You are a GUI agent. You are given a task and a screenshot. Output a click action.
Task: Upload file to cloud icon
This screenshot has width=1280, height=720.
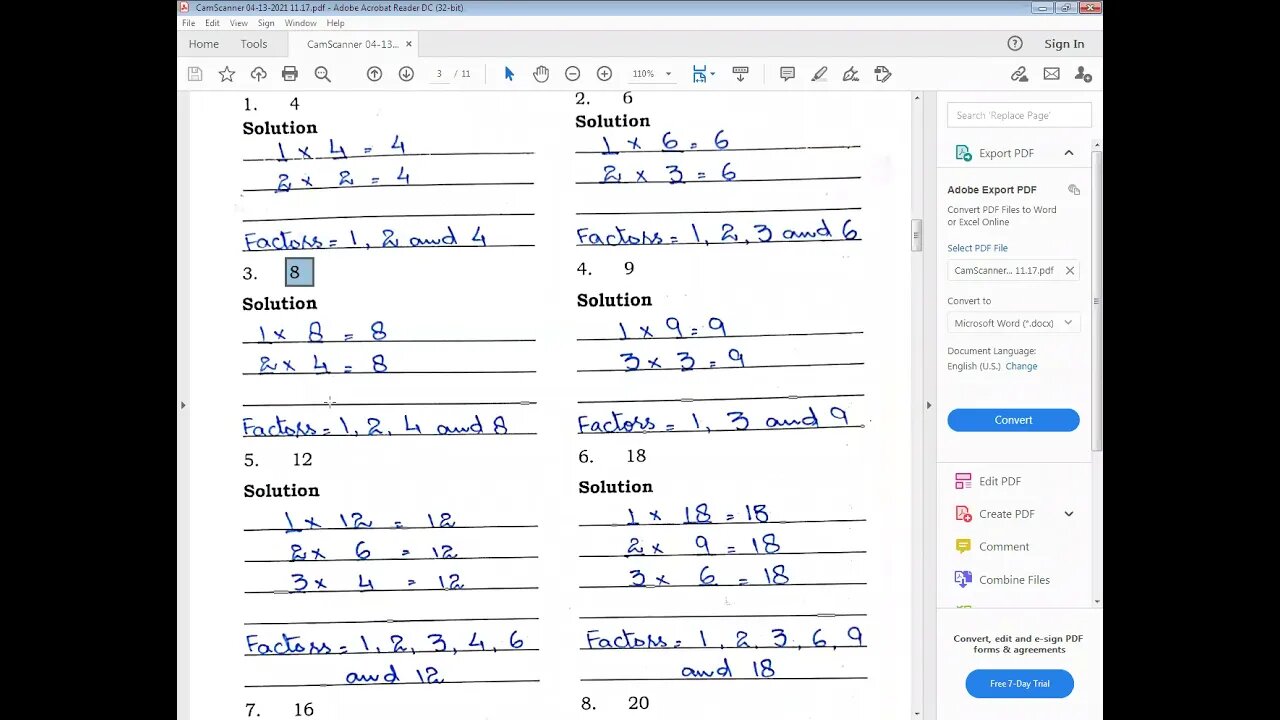(x=258, y=74)
